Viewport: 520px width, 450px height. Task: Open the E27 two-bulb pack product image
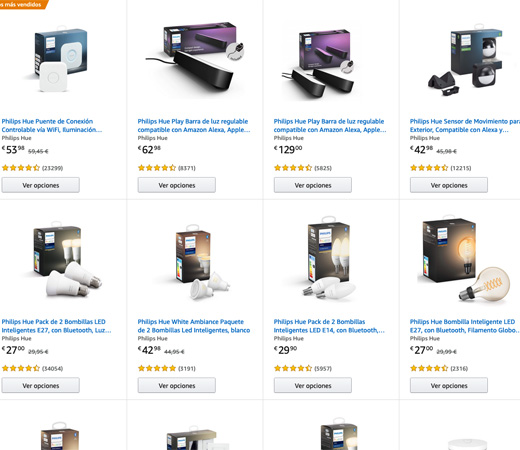[63, 259]
